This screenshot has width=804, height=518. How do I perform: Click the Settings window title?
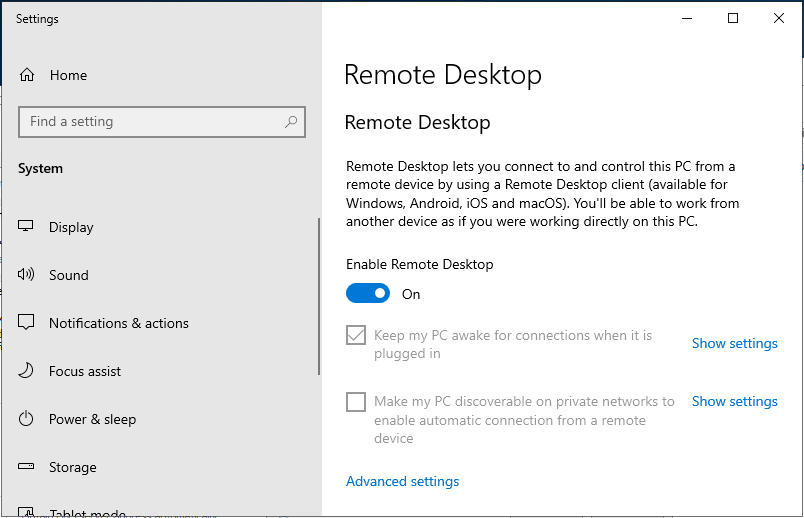[37, 19]
